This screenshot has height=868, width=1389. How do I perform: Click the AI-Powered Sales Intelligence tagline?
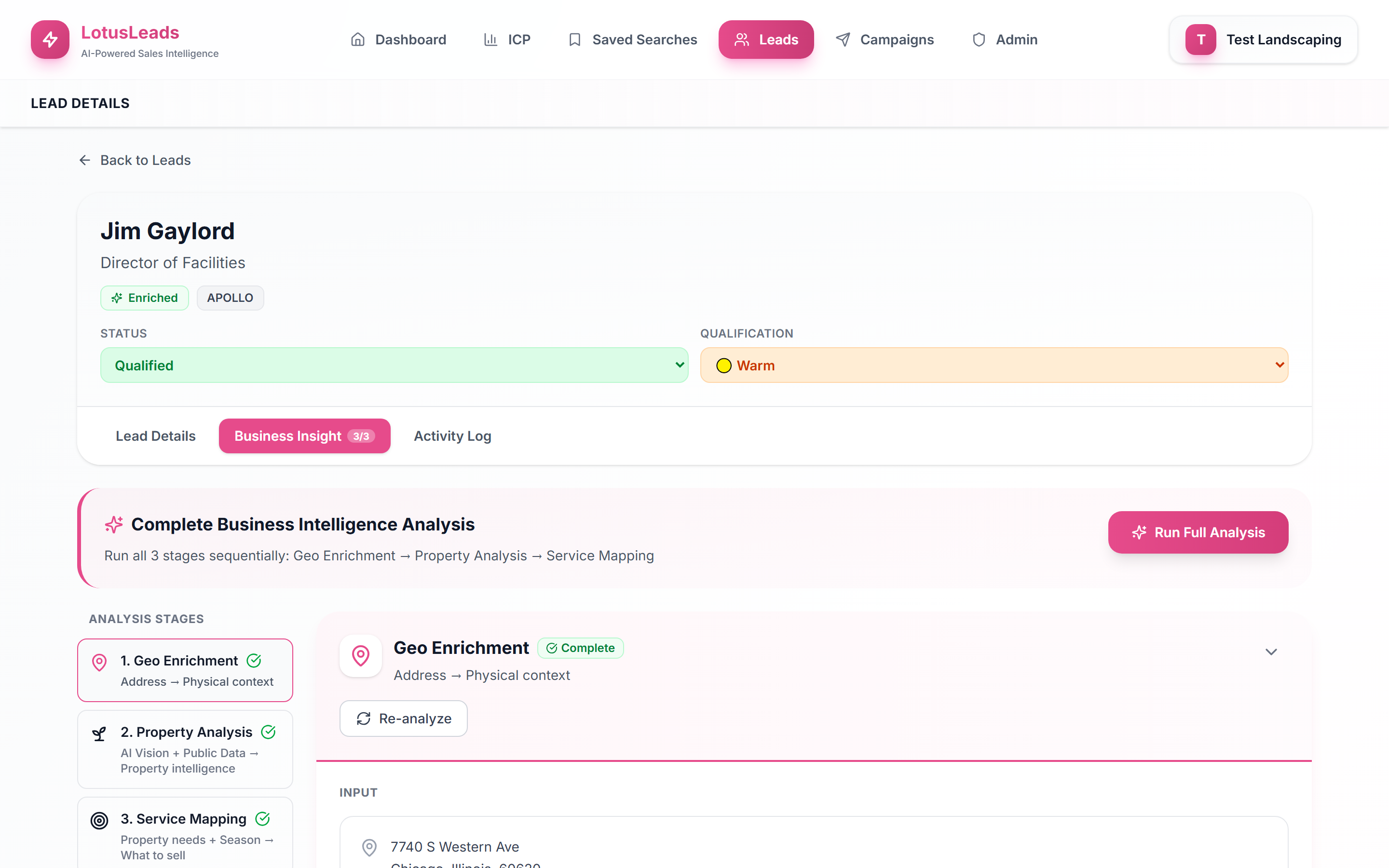coord(150,54)
